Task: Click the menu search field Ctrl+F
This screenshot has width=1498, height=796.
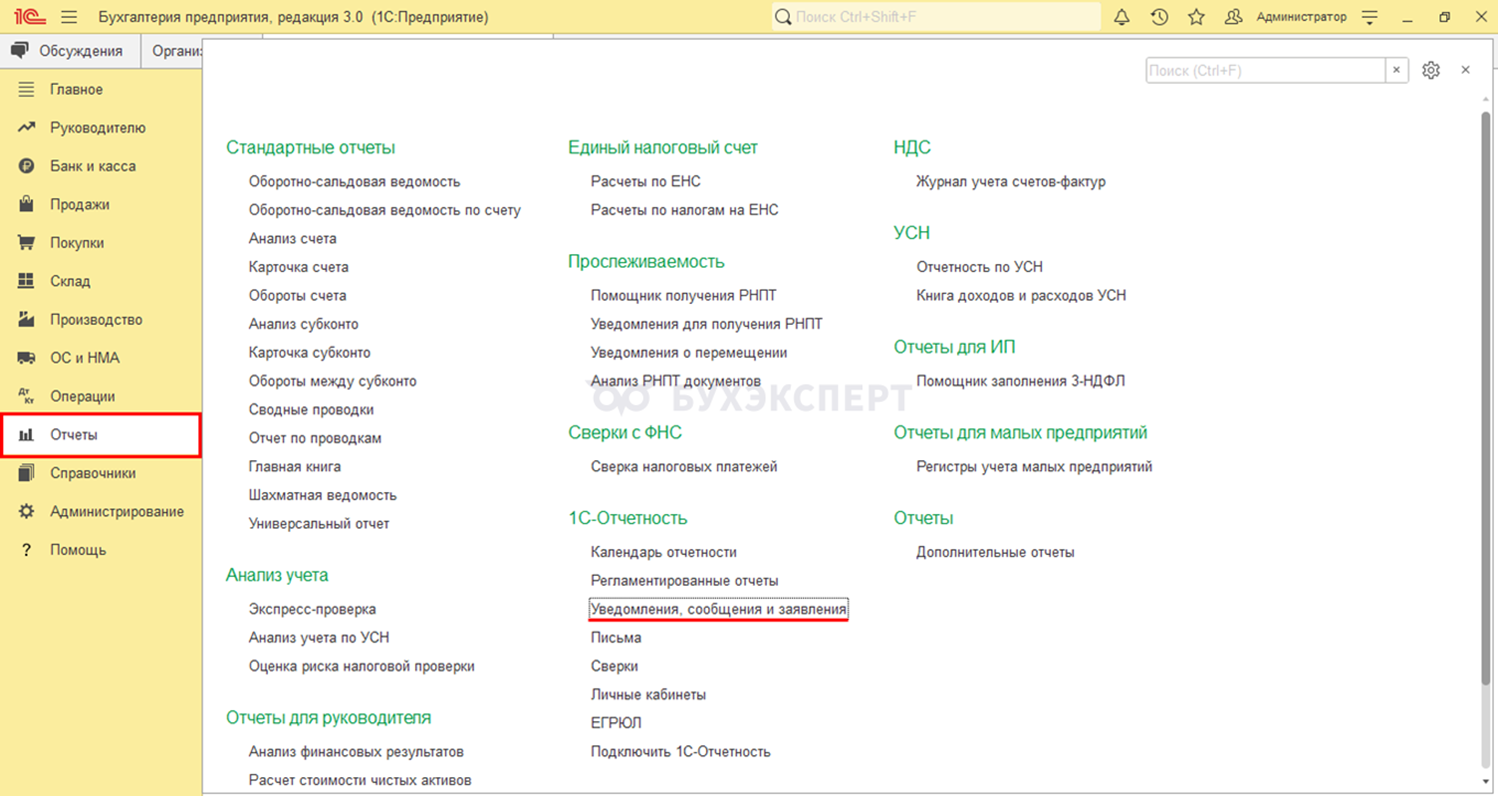Action: pos(1265,70)
